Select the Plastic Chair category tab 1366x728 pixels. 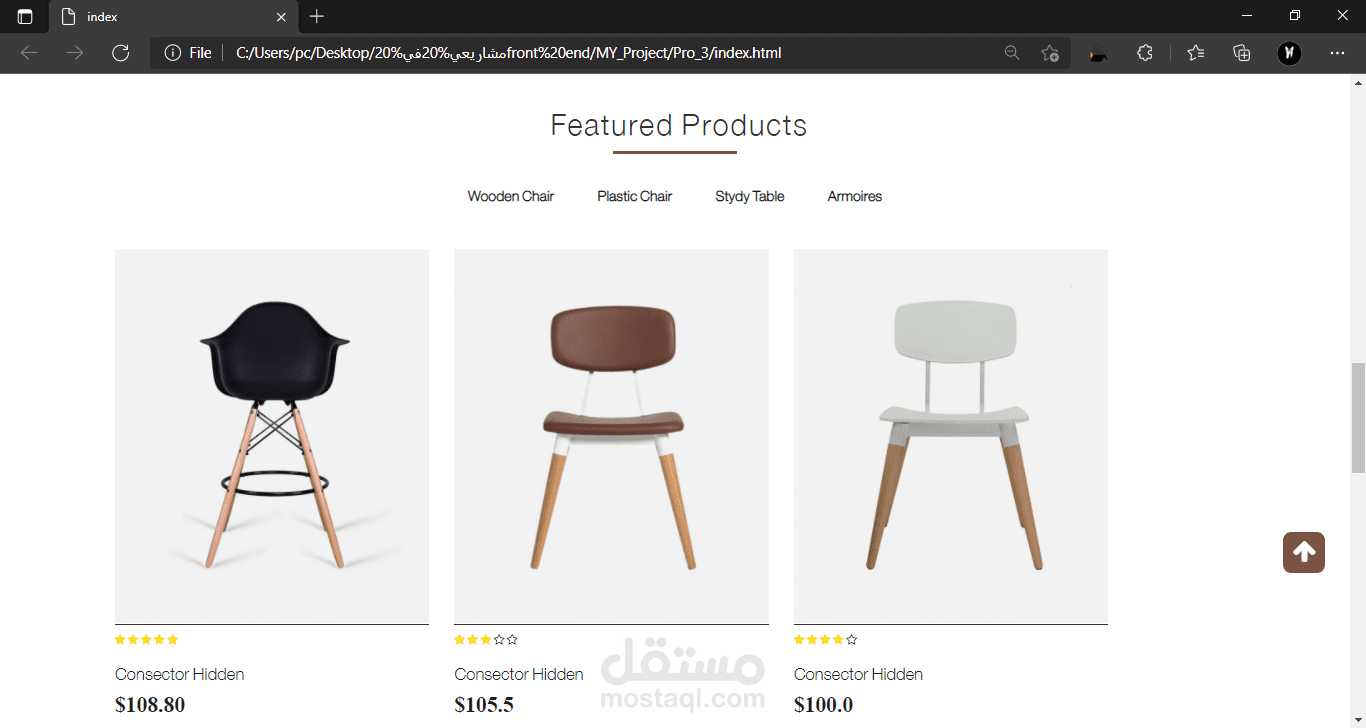634,196
